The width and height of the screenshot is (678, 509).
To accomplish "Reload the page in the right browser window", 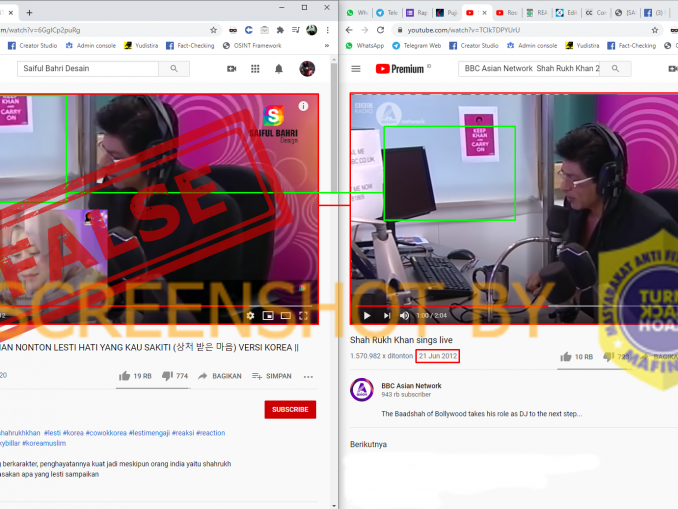I will coord(381,30).
